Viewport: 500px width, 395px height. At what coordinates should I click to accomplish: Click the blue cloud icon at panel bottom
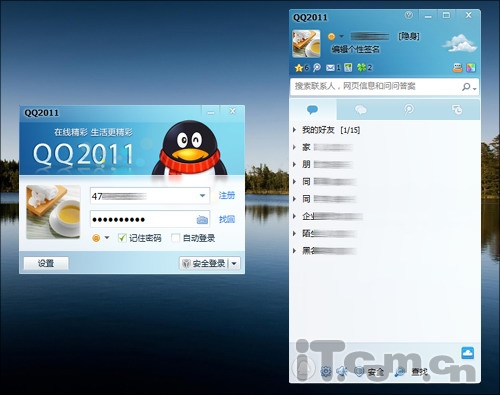tap(468, 353)
